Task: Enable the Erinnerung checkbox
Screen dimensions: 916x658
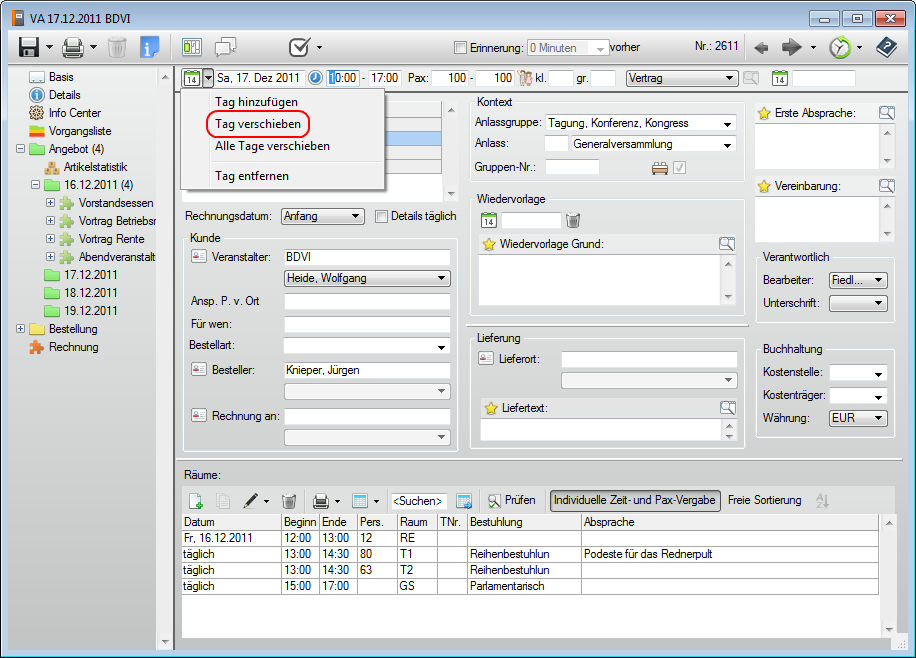Action: [x=460, y=48]
